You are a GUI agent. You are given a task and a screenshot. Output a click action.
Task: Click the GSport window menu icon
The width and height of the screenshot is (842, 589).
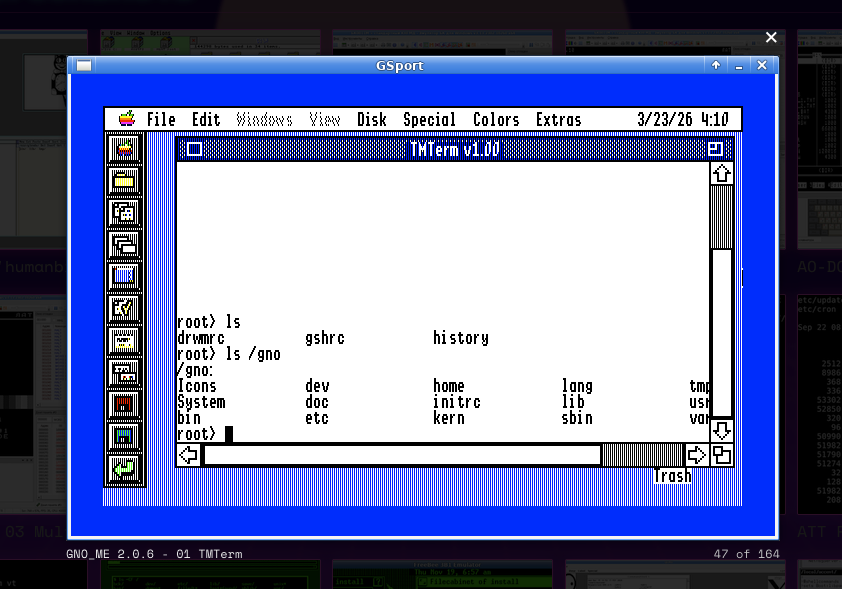point(84,66)
